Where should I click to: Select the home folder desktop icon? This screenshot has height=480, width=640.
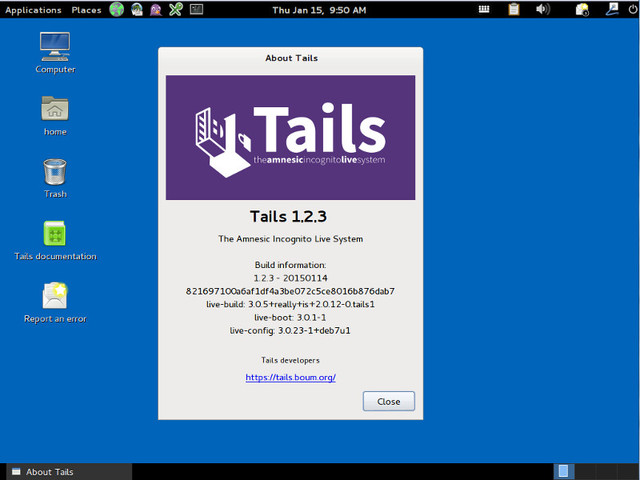tap(55, 116)
